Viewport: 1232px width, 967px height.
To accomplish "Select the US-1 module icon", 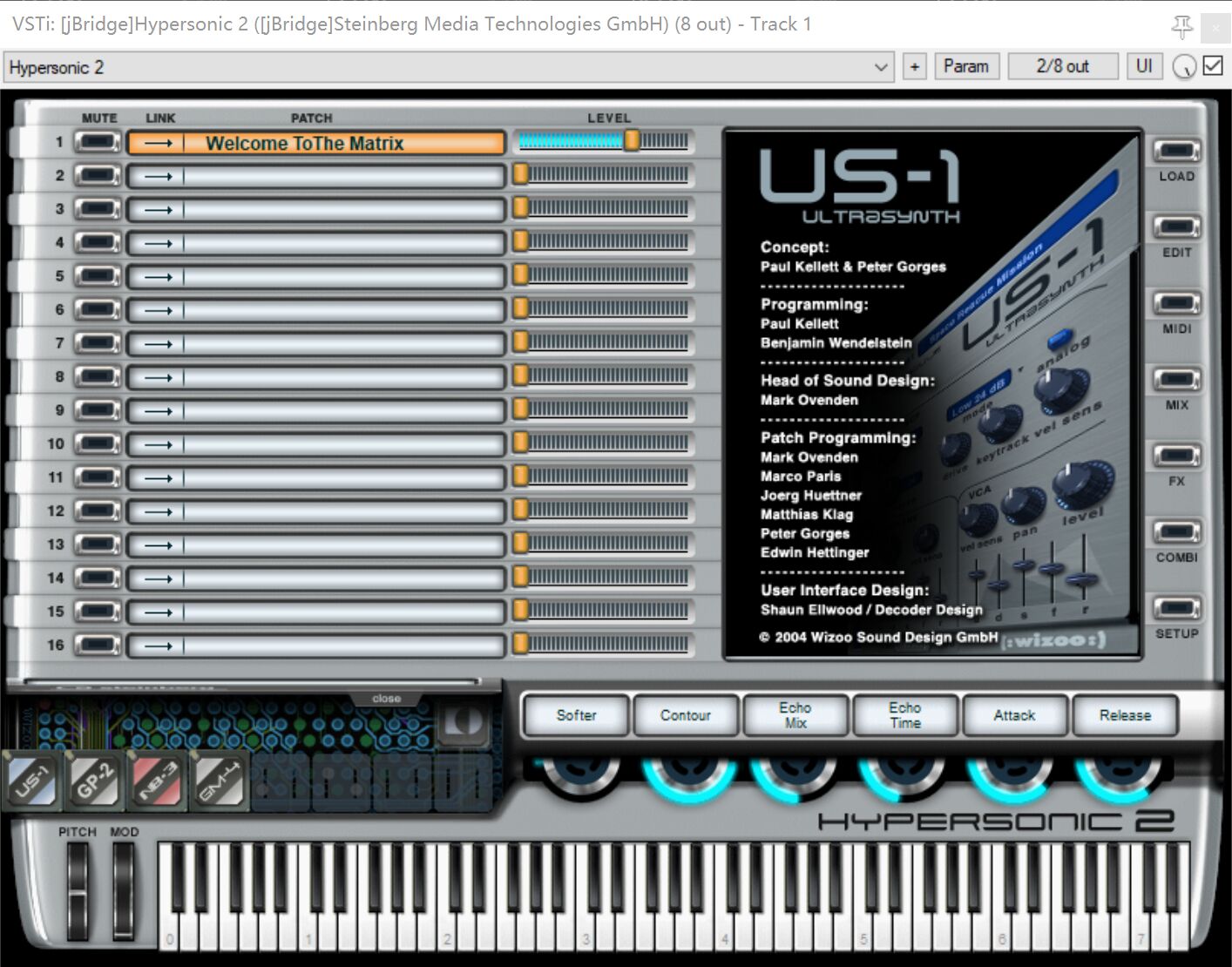I will coord(31,779).
